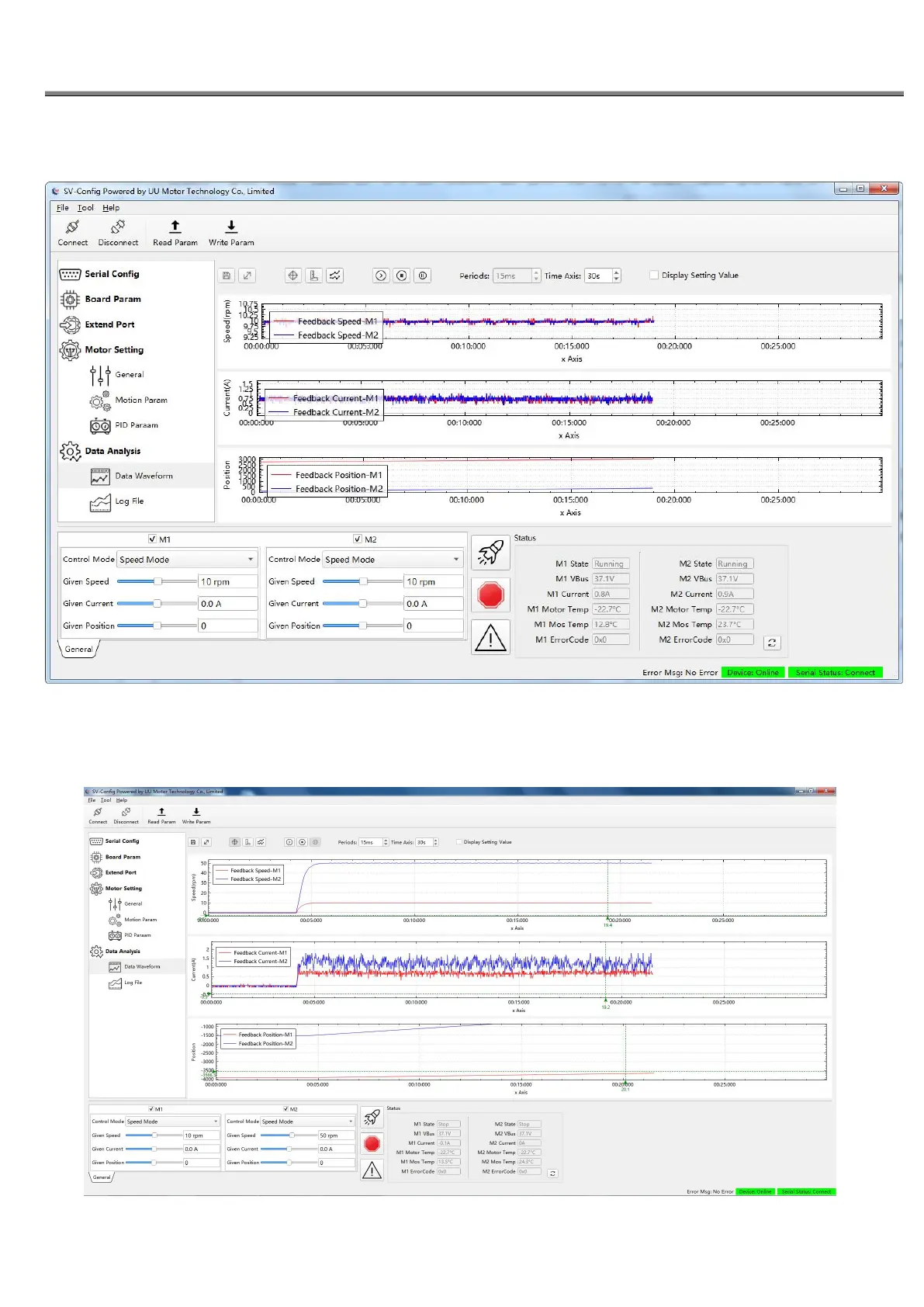Click Device: Online status indicator, upper window
This screenshot has width=924, height=1307.
tap(753, 672)
